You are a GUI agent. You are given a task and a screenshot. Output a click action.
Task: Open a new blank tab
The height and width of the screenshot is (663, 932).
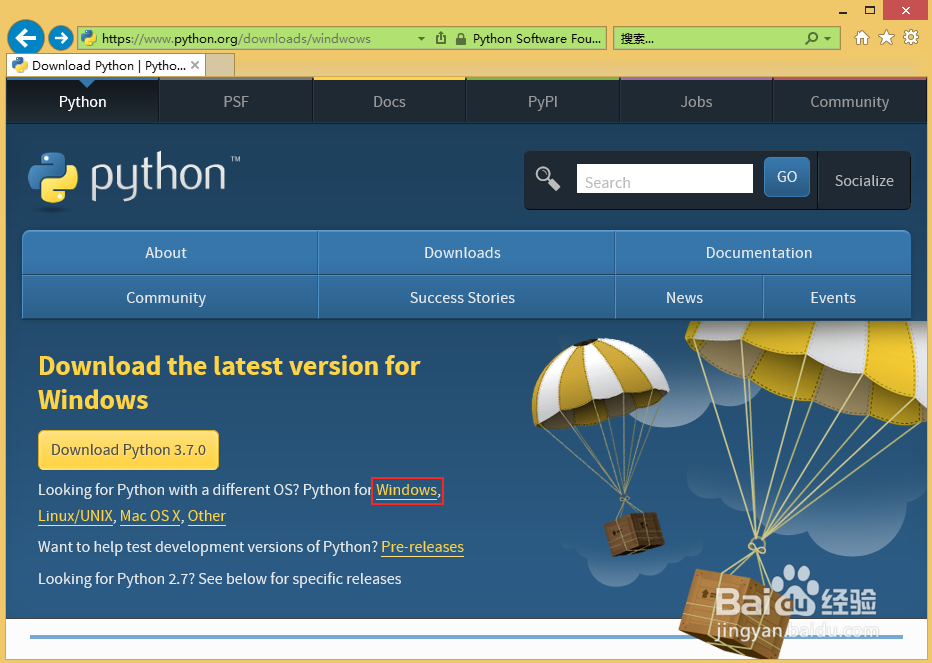tap(220, 65)
